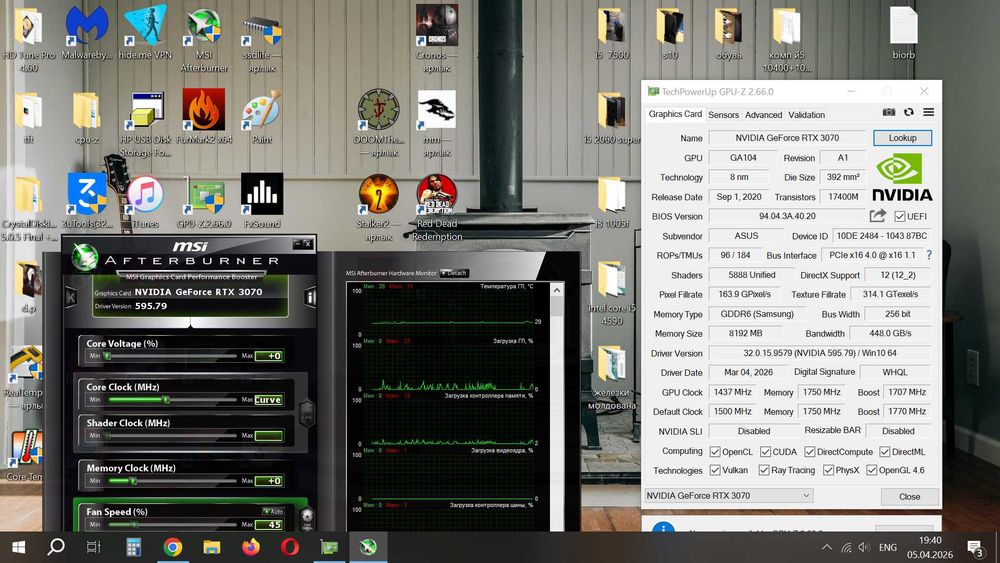
Task: Select the Paint desktop shortcut
Action: tap(261, 116)
